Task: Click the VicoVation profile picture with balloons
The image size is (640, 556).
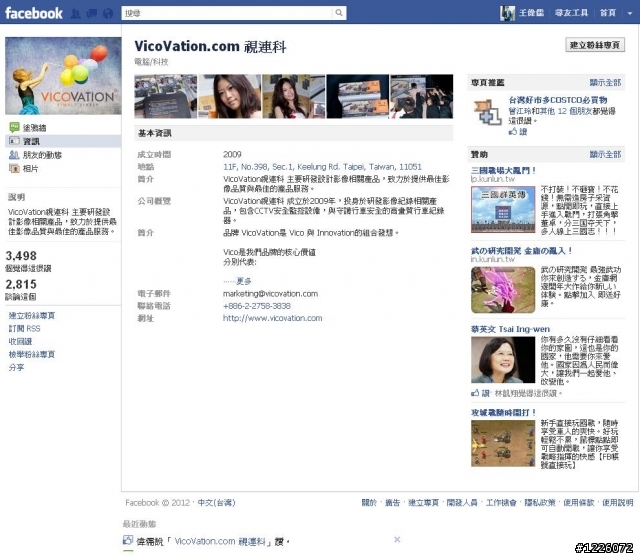Action: click(x=63, y=76)
